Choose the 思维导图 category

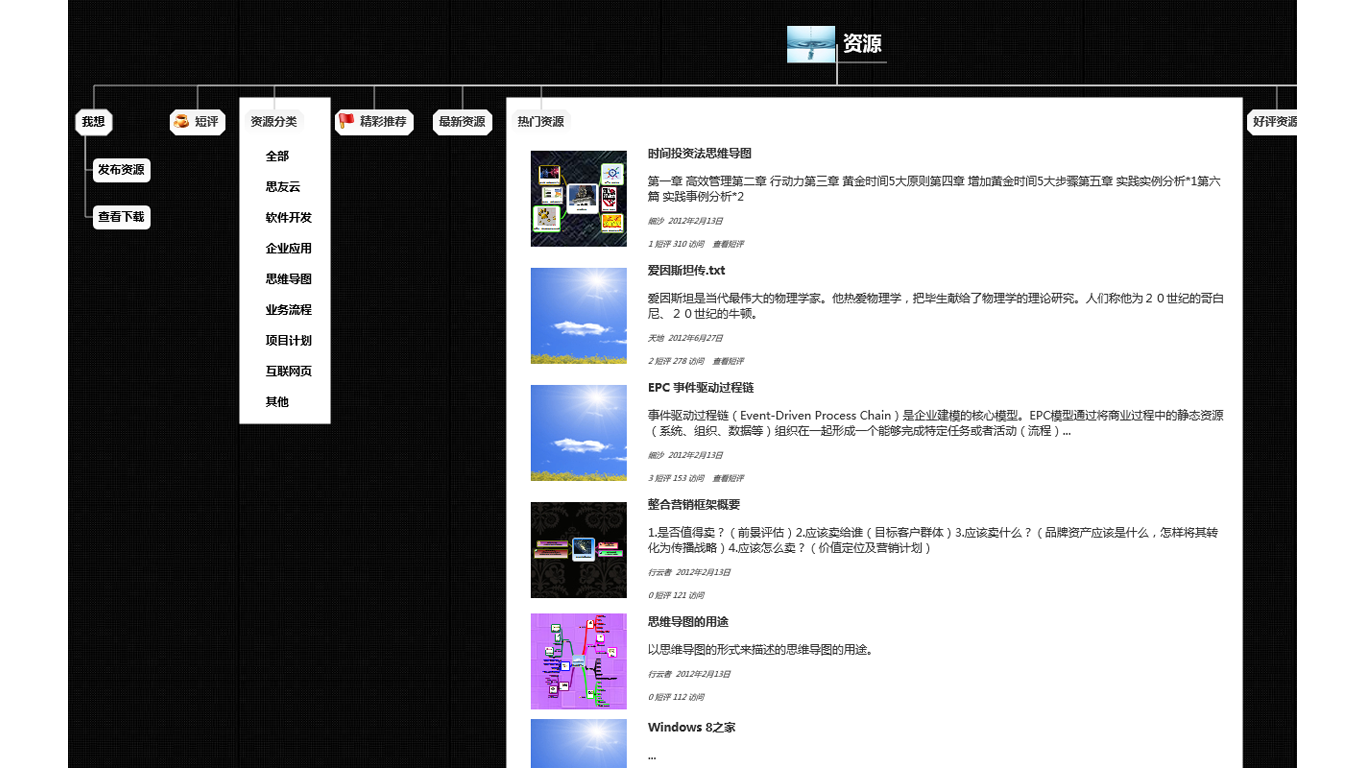[x=289, y=279]
